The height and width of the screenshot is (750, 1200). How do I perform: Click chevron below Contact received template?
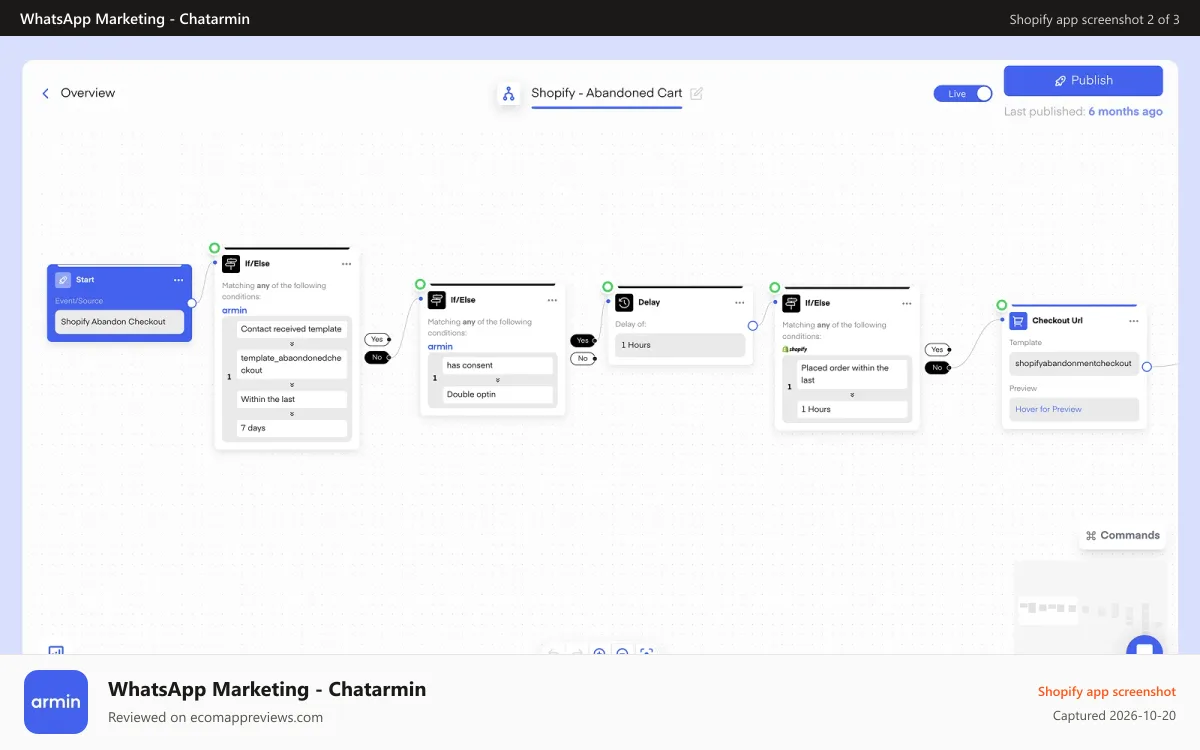coord(292,343)
